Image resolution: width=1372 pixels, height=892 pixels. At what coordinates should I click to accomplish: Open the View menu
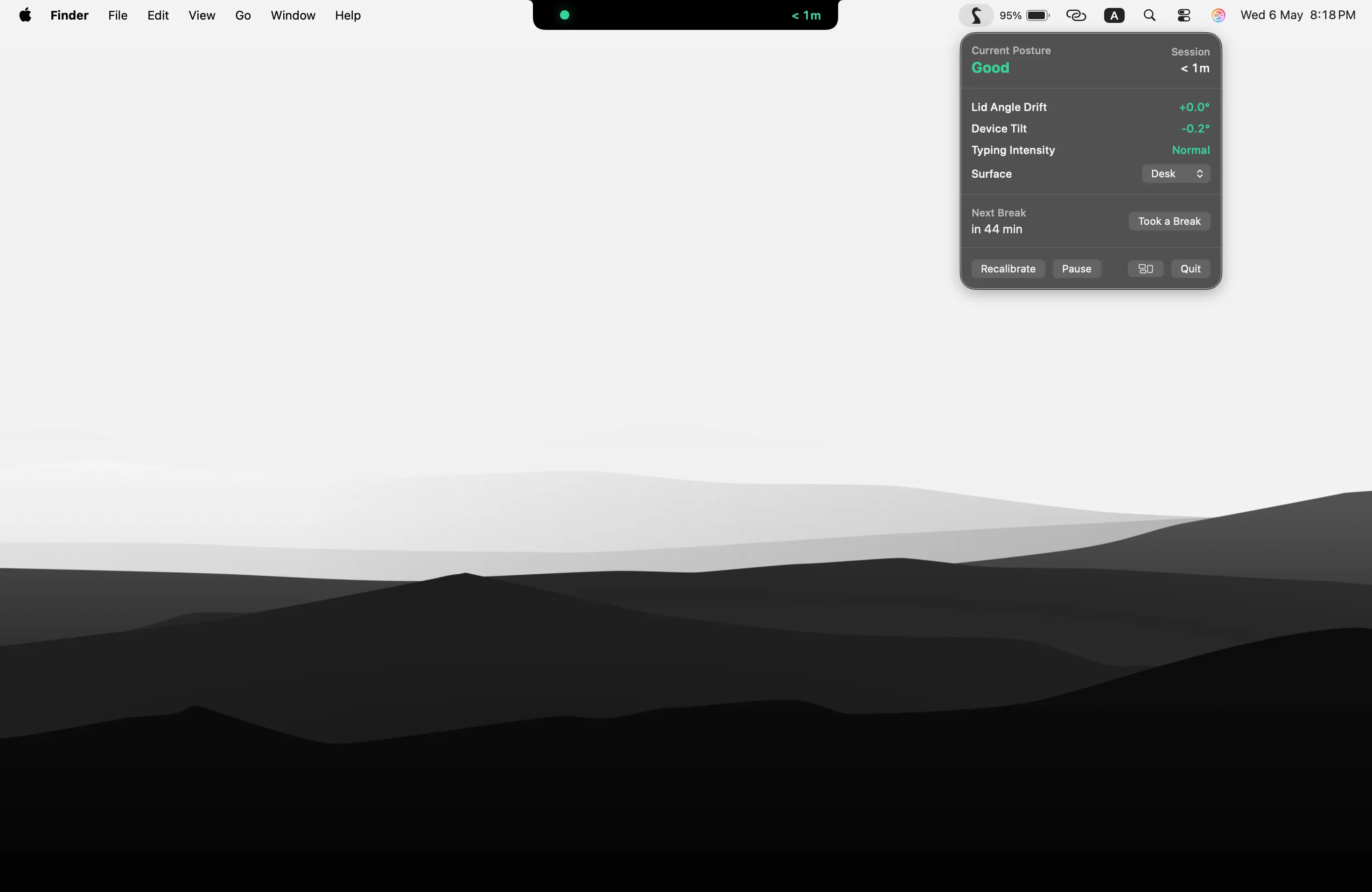[202, 15]
